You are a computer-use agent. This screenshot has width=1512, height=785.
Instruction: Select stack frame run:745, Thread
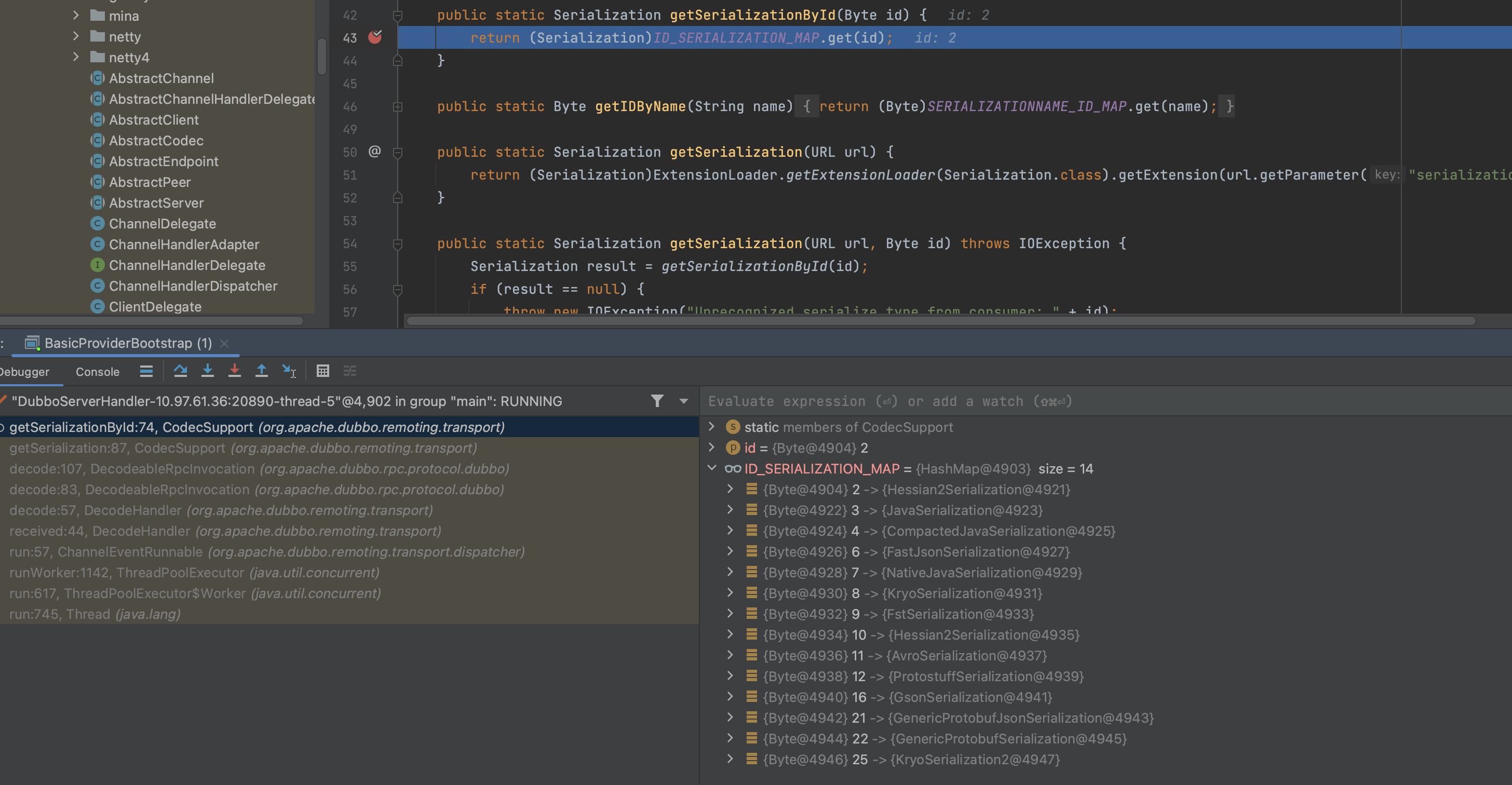tap(349, 614)
